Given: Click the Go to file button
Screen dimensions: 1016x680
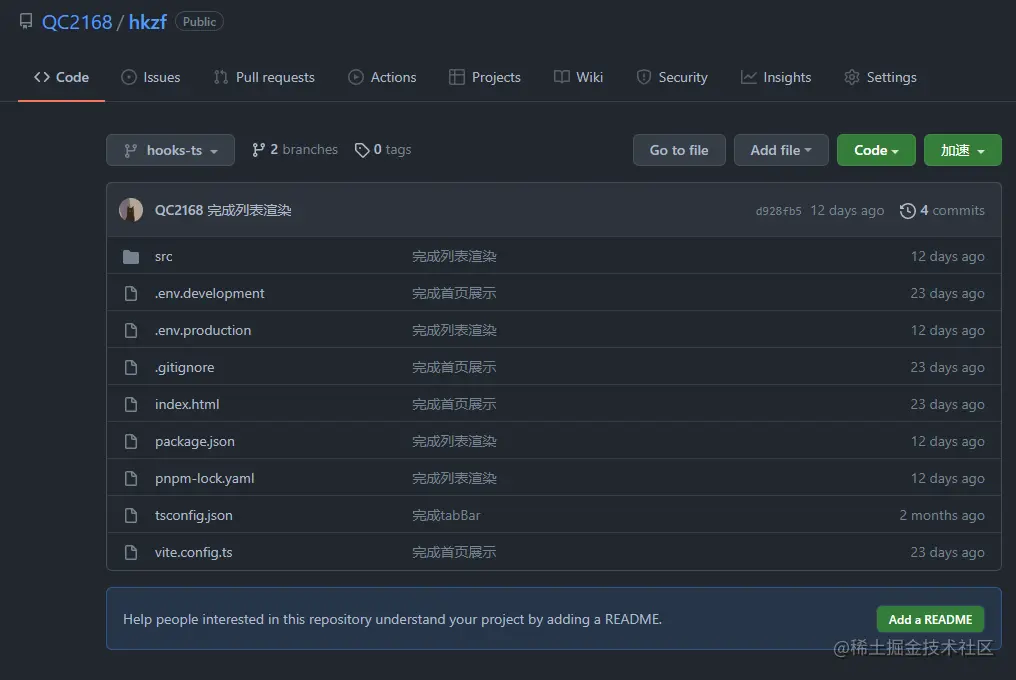Looking at the screenshot, I should tap(679, 150).
